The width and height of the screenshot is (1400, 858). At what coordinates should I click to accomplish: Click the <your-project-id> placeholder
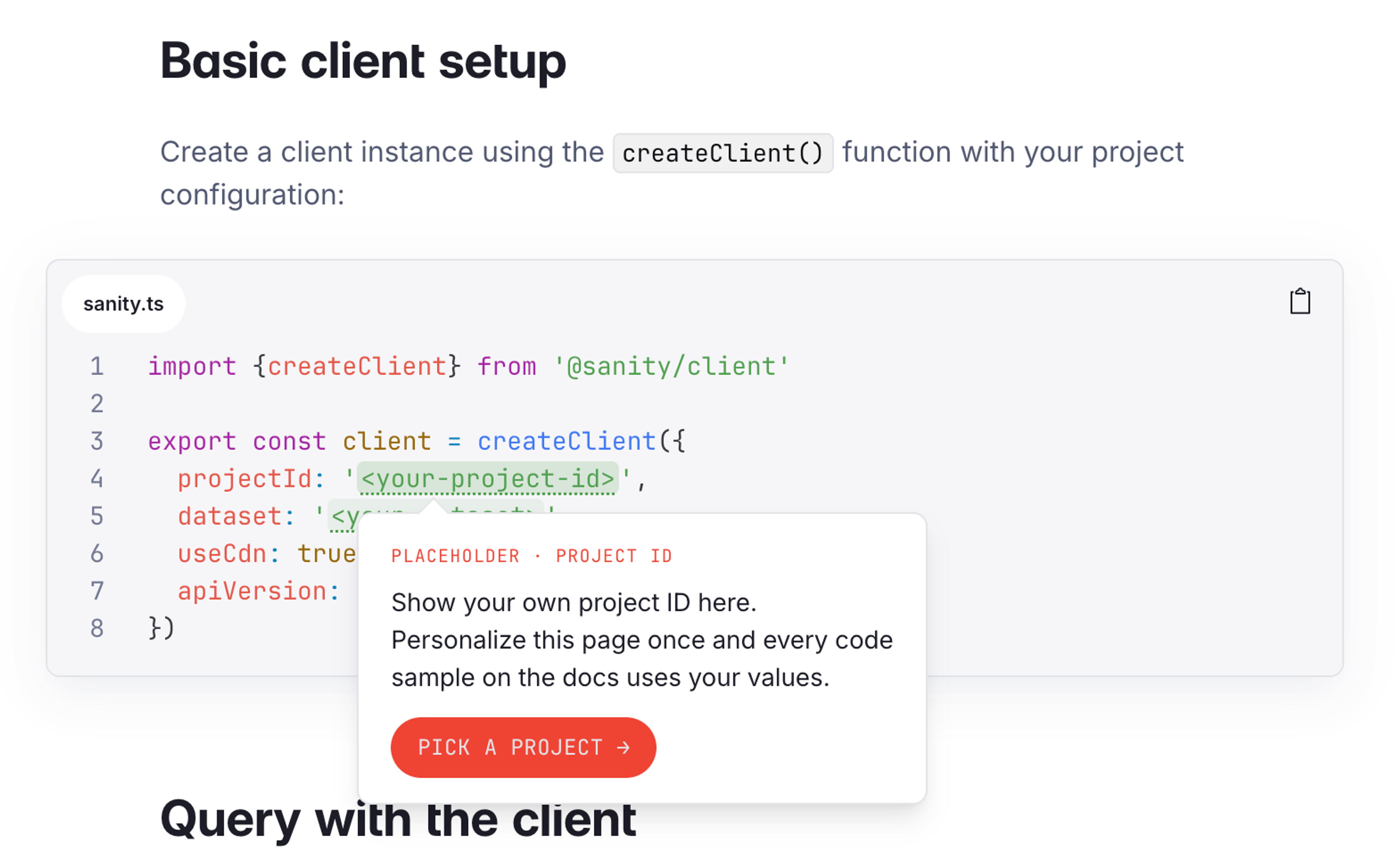pos(487,478)
